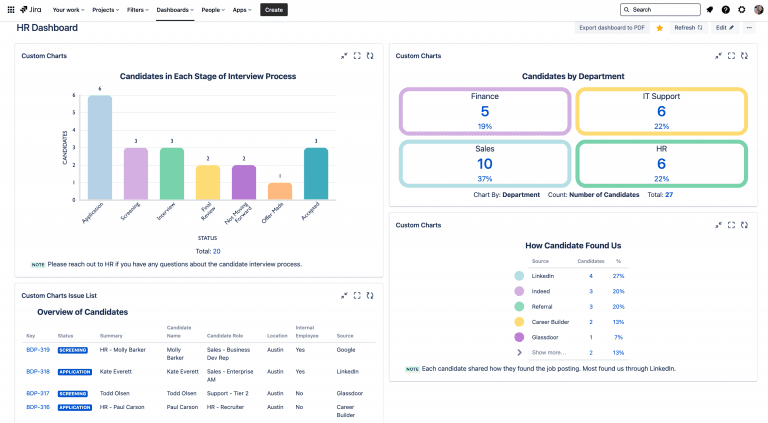
Task: Open the app switcher grid icon
Action: pyautogui.click(x=11, y=10)
